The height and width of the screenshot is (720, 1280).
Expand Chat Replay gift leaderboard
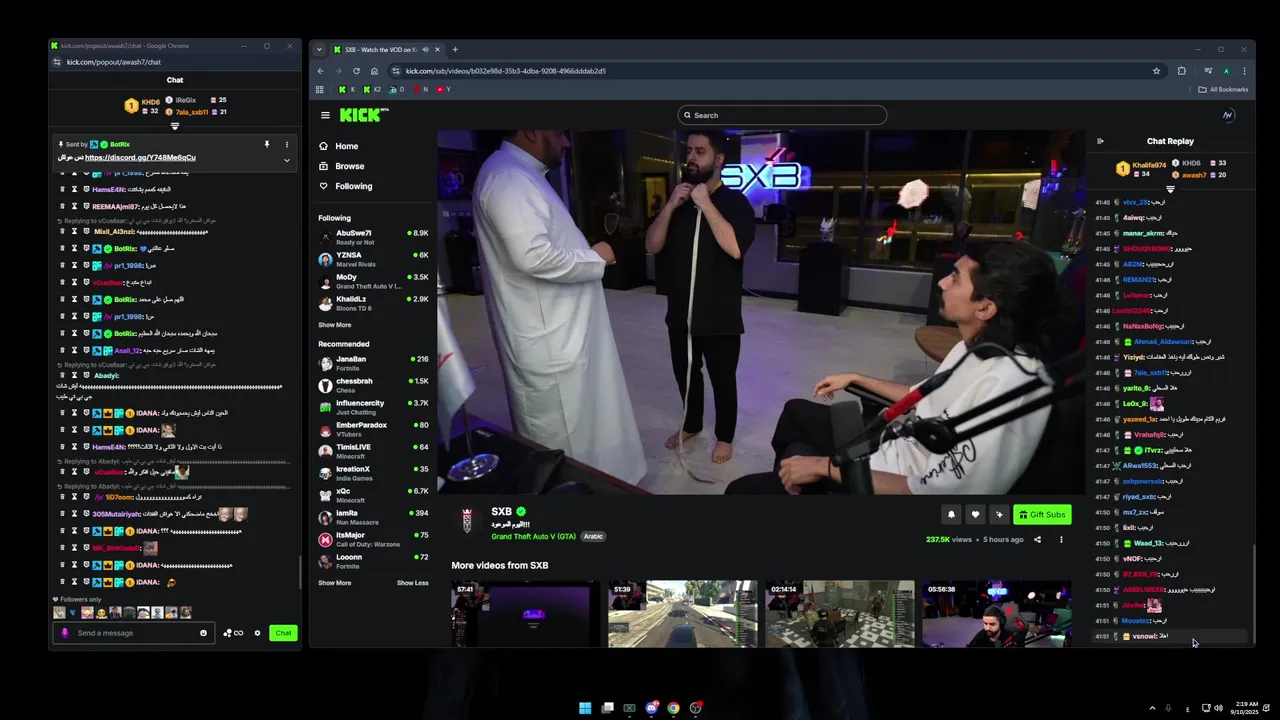tap(1170, 189)
